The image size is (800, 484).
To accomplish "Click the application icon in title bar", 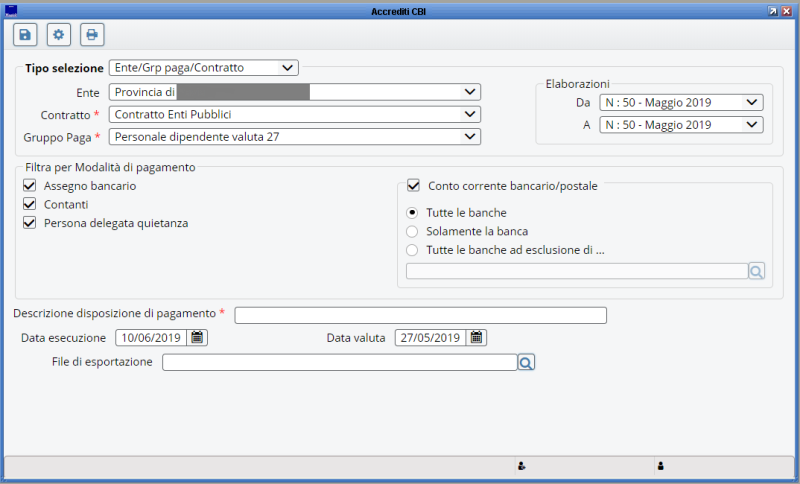I will coord(10,11).
